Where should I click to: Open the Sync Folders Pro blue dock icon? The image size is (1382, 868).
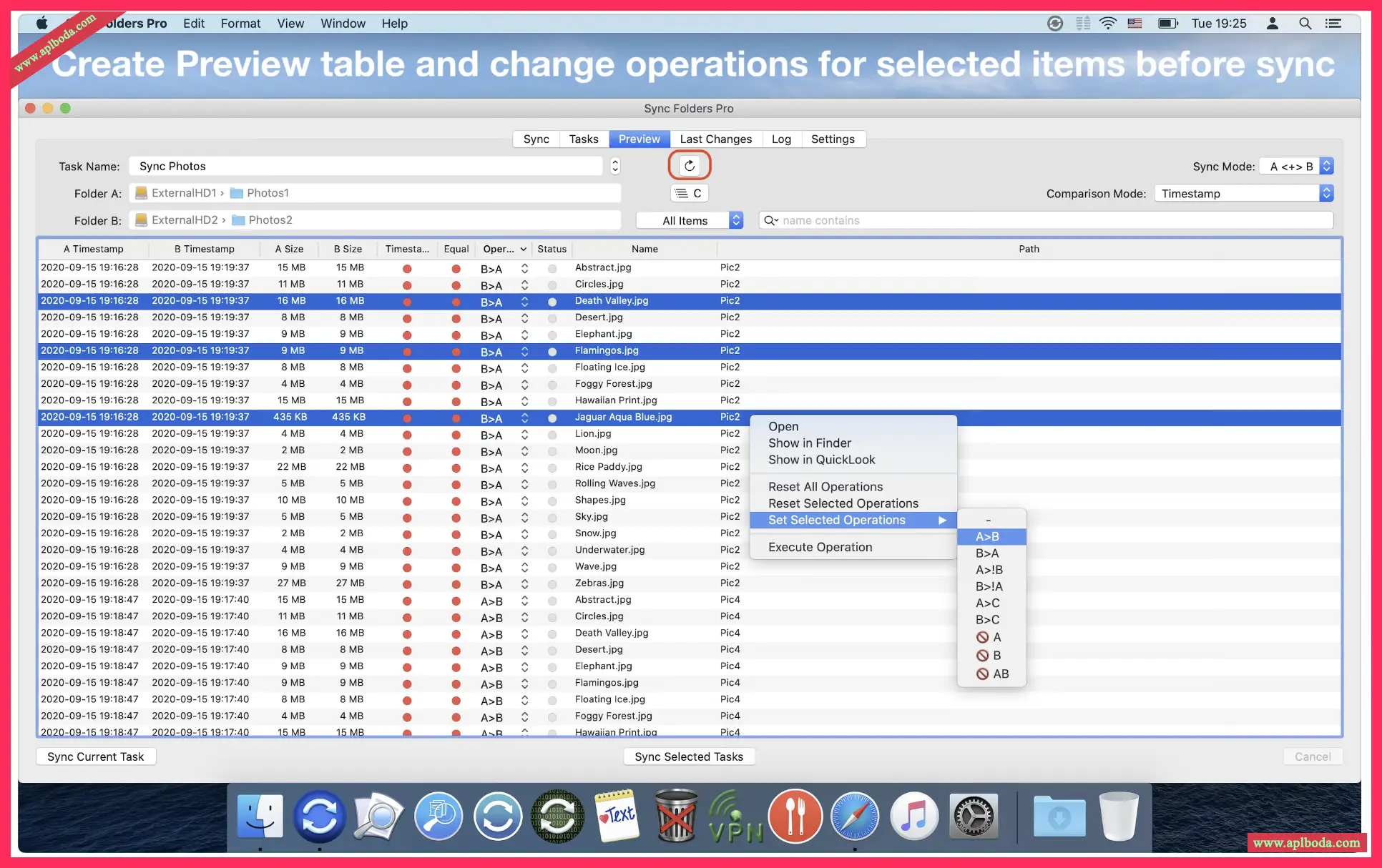(320, 816)
